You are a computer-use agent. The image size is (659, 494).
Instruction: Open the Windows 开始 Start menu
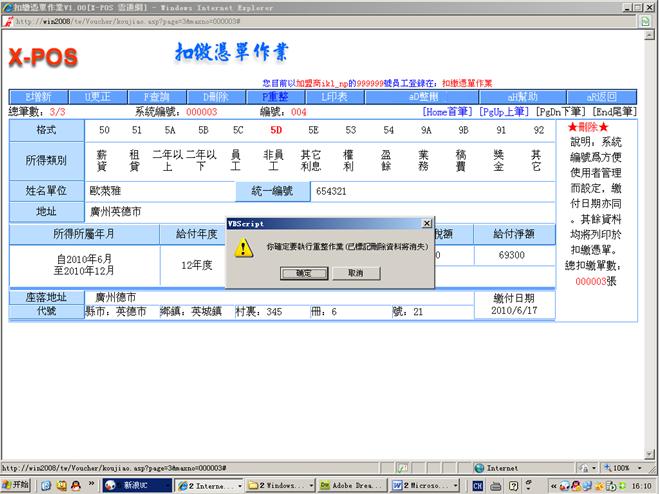[16, 484]
